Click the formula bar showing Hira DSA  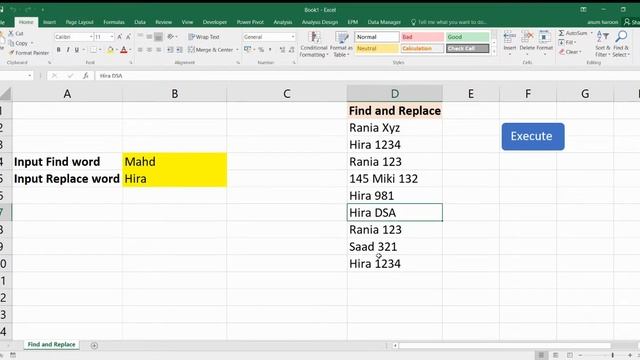tap(367, 76)
